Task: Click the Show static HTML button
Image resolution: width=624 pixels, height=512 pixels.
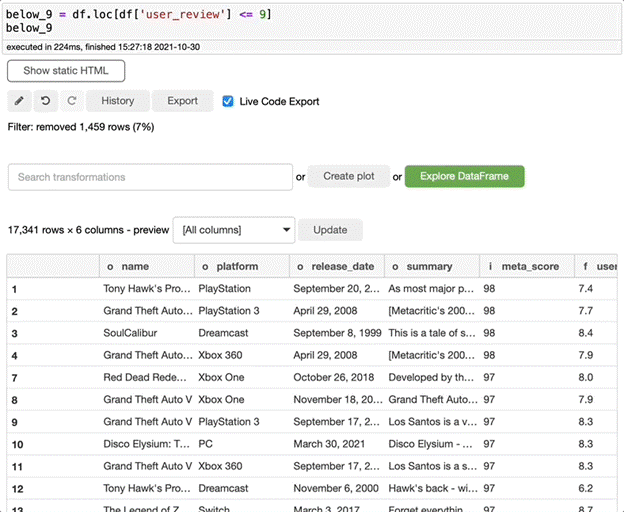Action: tap(66, 71)
